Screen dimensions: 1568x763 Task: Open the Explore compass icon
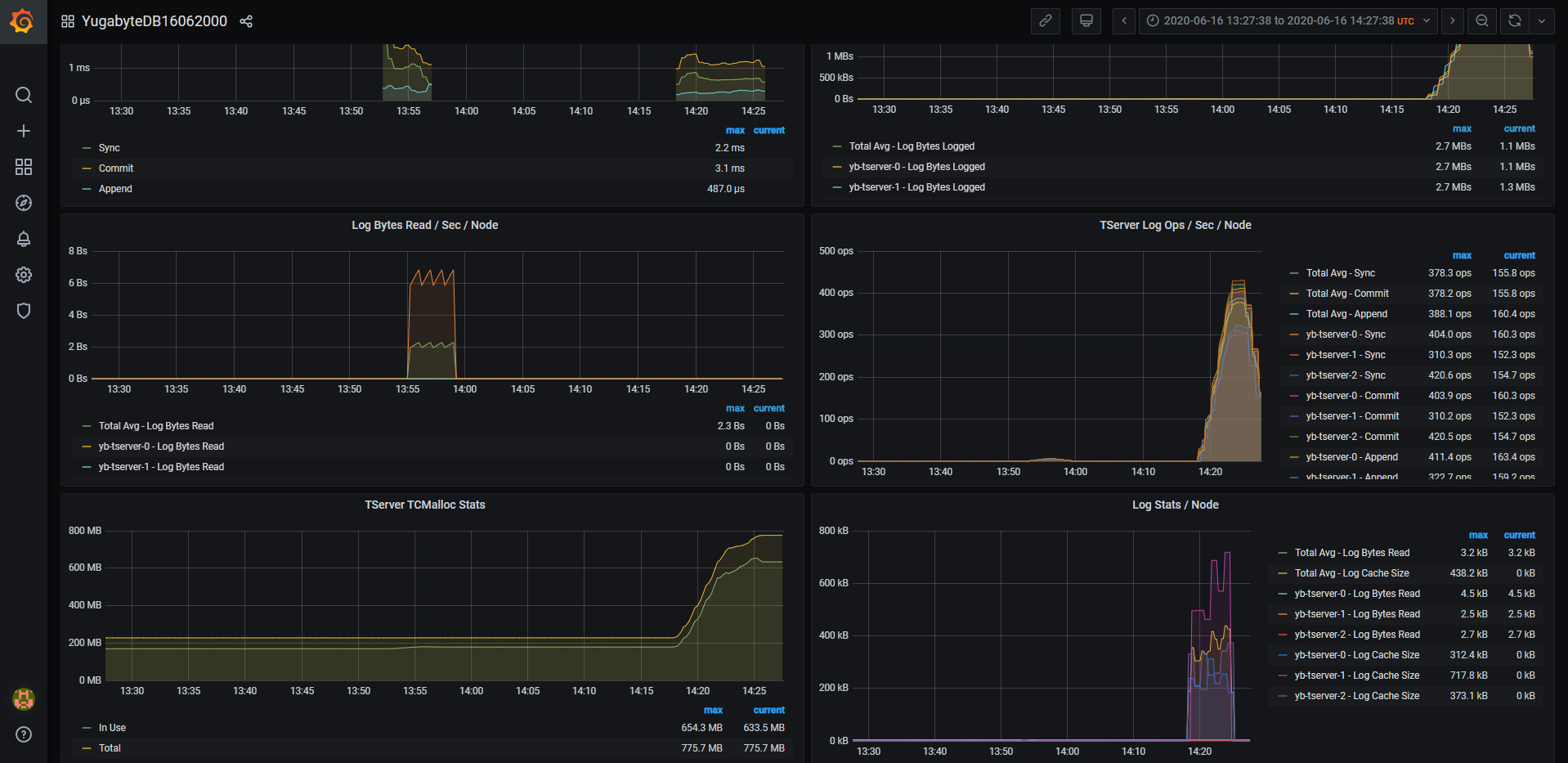tap(24, 203)
